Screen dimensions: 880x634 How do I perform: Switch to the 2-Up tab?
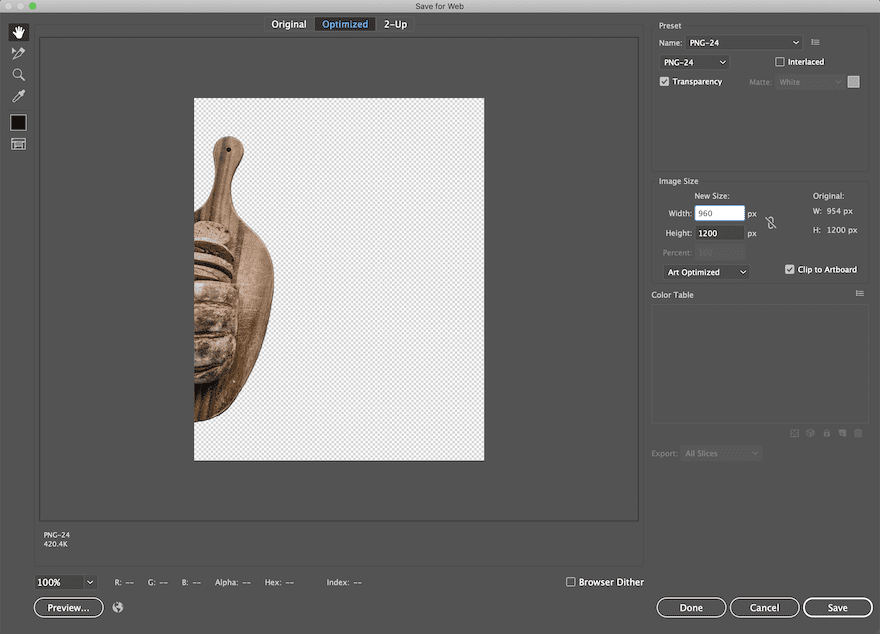pos(395,24)
